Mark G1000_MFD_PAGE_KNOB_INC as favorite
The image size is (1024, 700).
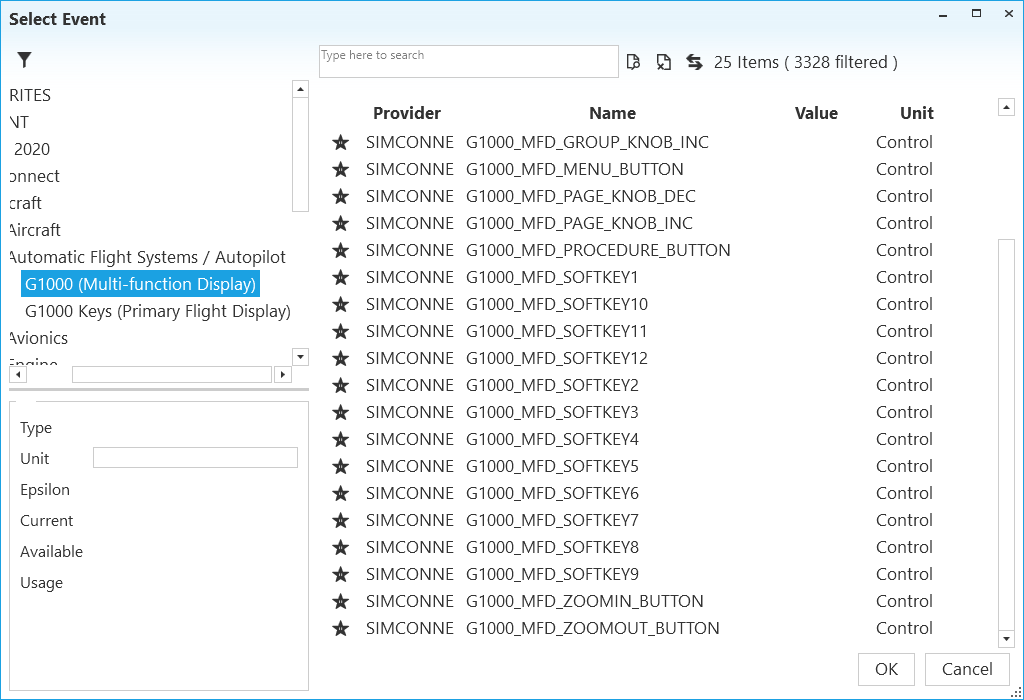coord(340,223)
